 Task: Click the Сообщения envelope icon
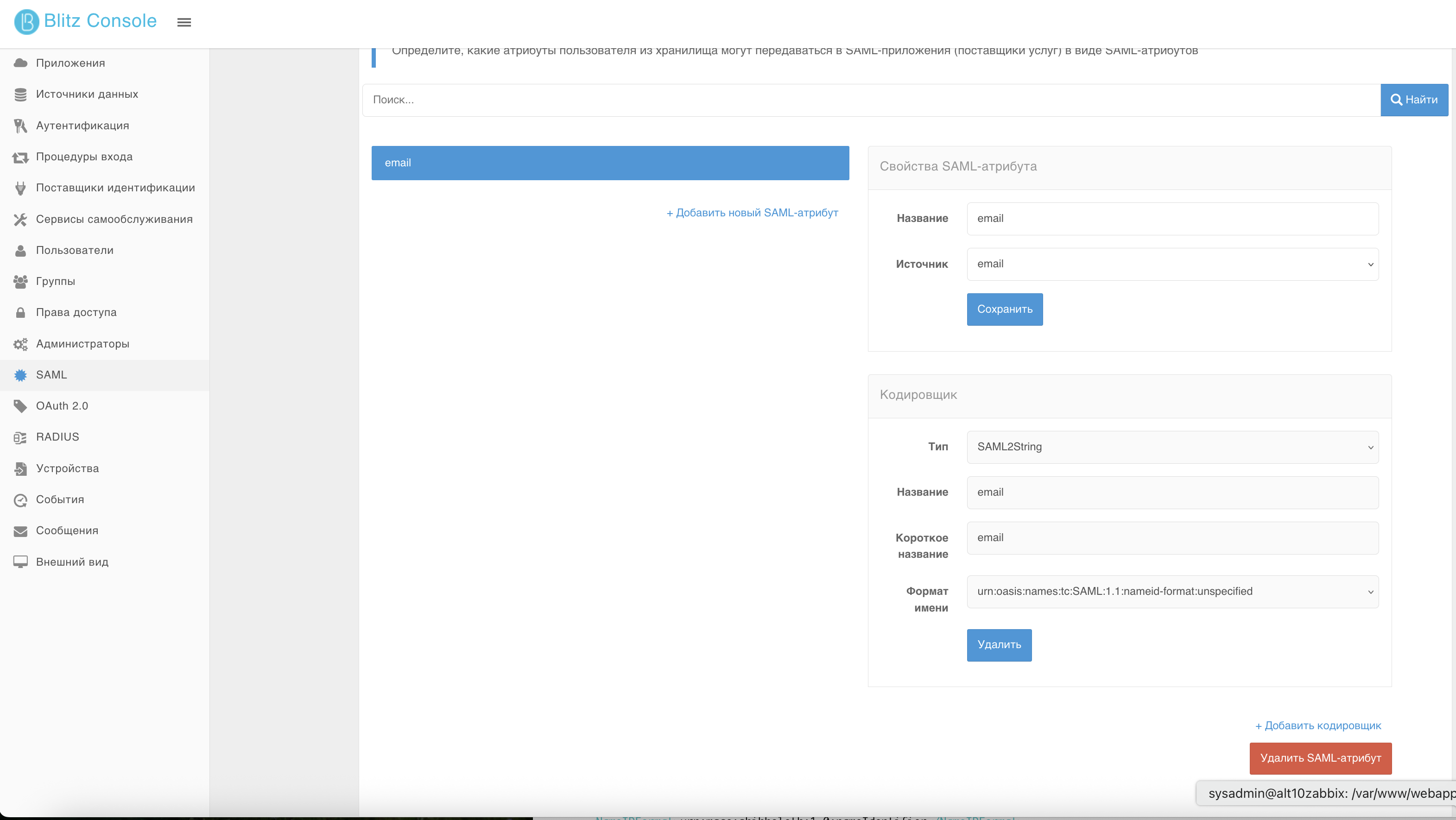[x=20, y=530]
